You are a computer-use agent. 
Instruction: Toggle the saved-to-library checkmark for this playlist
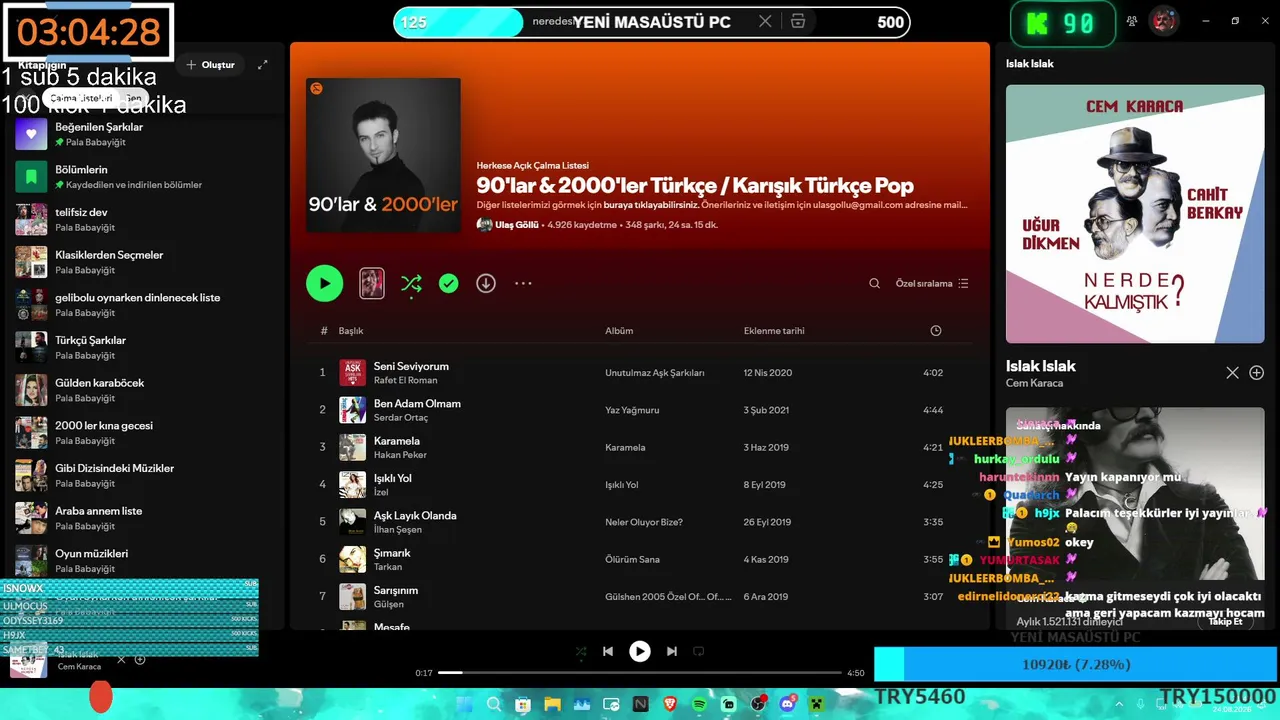[449, 284]
